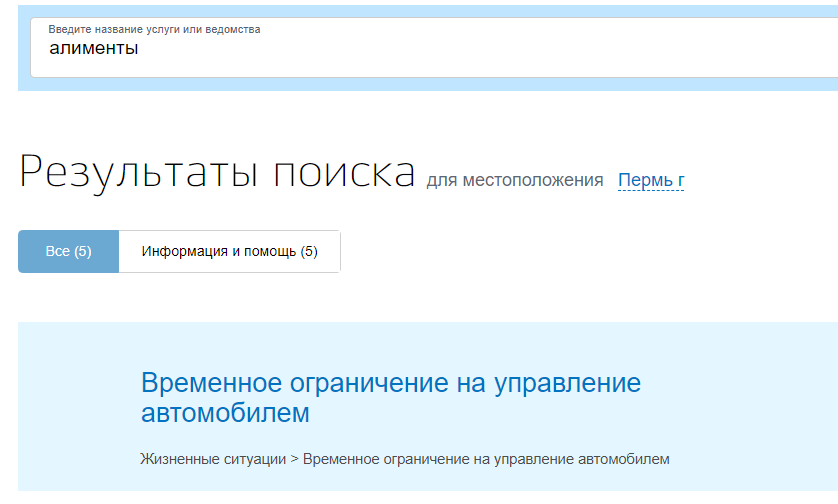The height and width of the screenshot is (504, 838).
Task: Change location via "Пермь г" link
Action: (651, 180)
